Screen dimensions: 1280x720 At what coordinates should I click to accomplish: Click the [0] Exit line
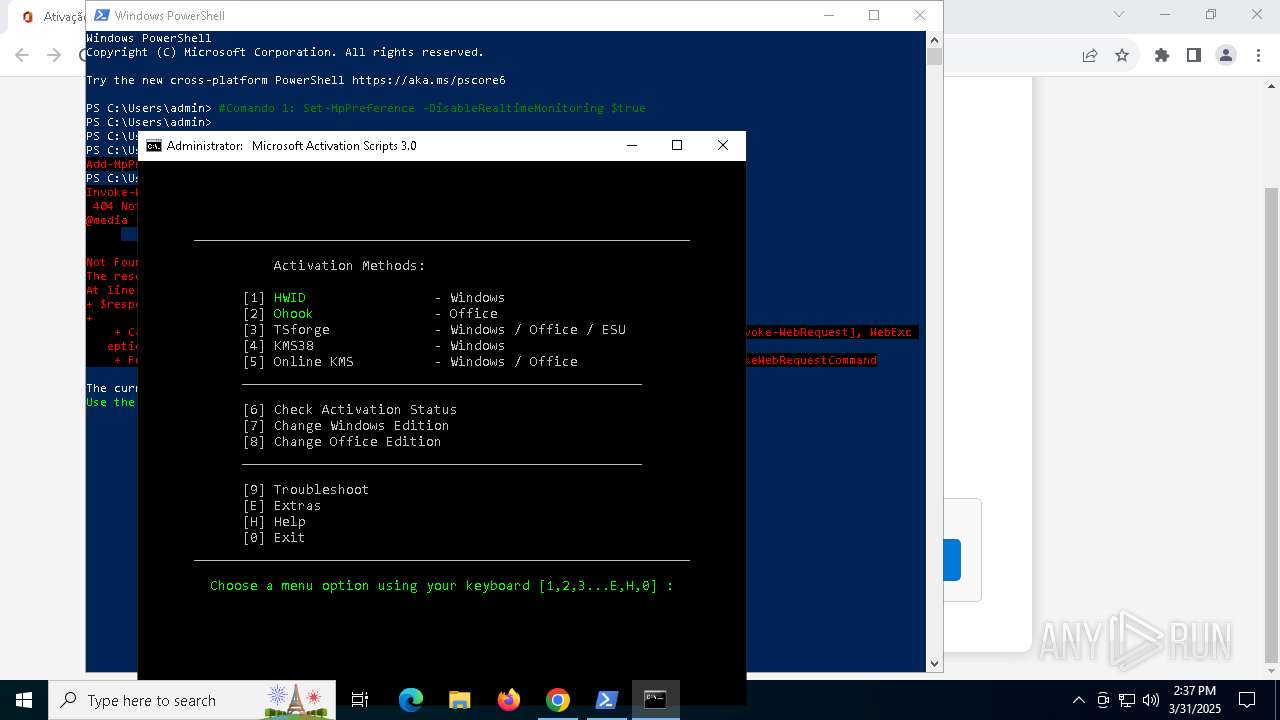274,537
